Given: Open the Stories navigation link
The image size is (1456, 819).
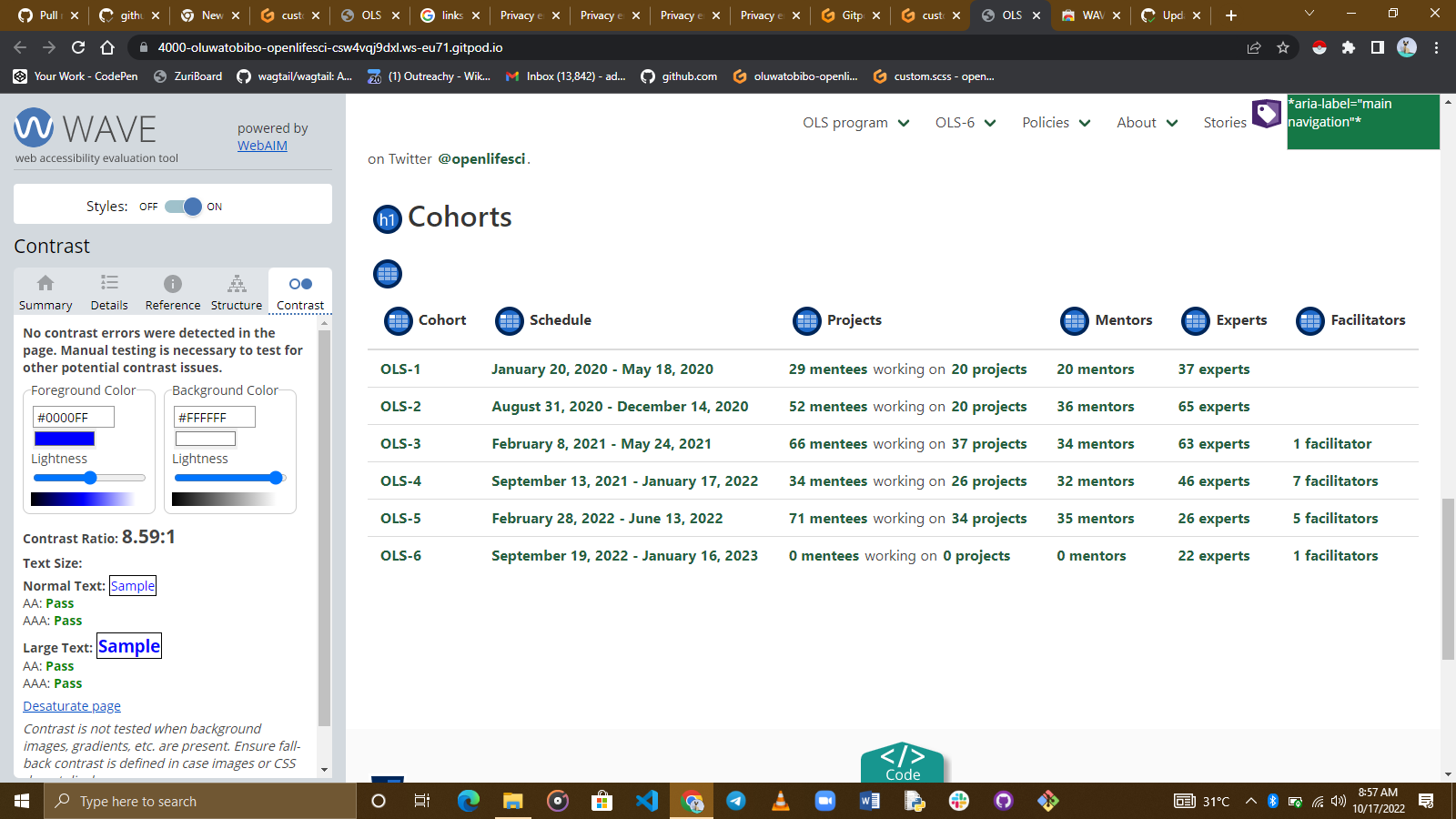Looking at the screenshot, I should point(1225,123).
